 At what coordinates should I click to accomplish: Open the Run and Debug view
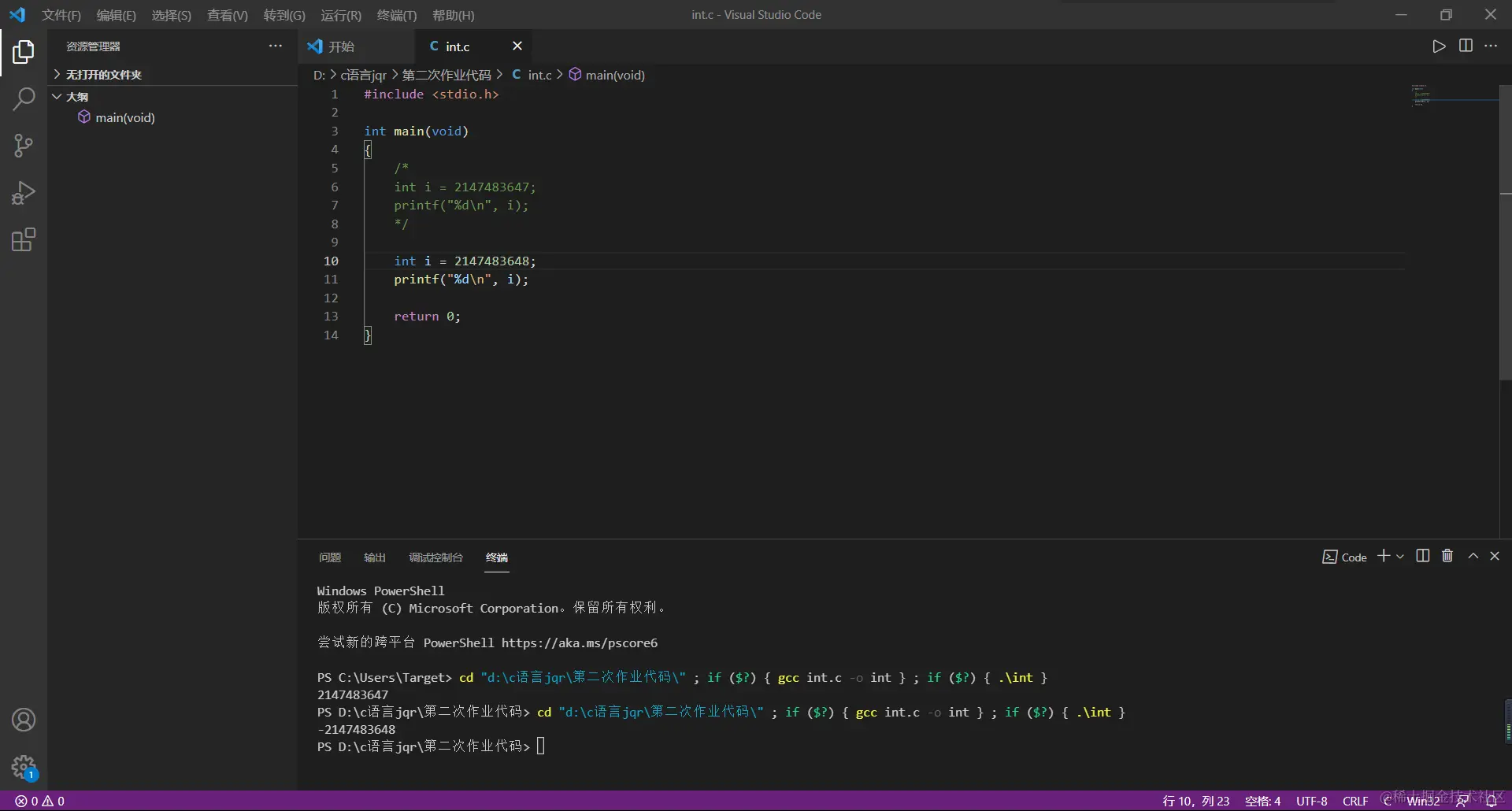(x=24, y=193)
